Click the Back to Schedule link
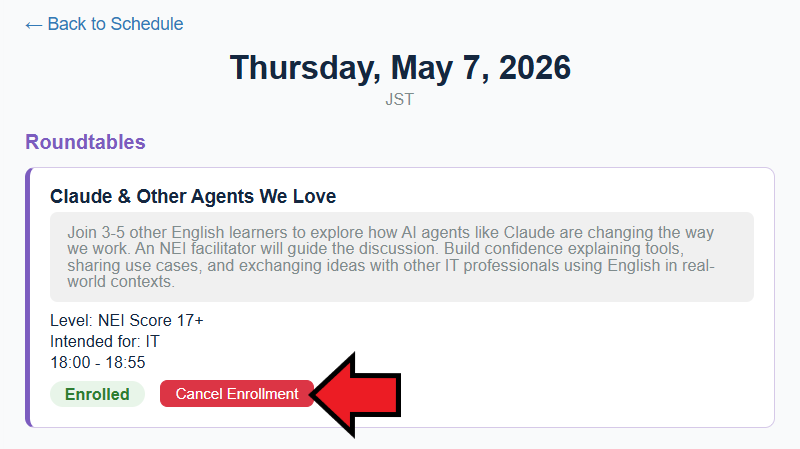800x449 pixels. tap(115, 24)
